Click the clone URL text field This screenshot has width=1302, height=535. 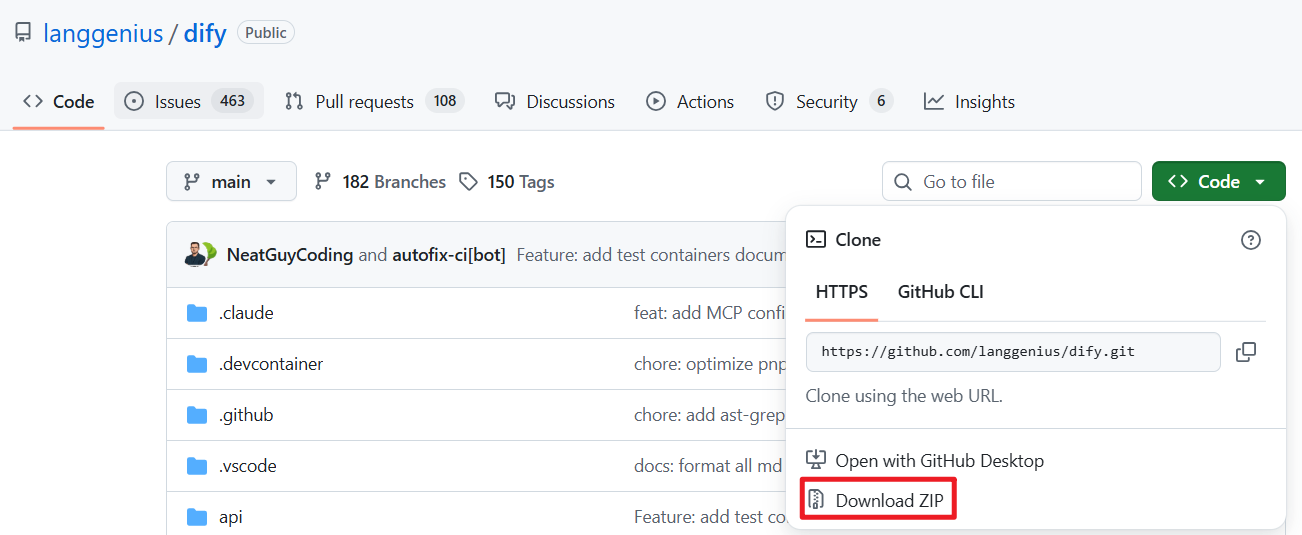[1013, 352]
